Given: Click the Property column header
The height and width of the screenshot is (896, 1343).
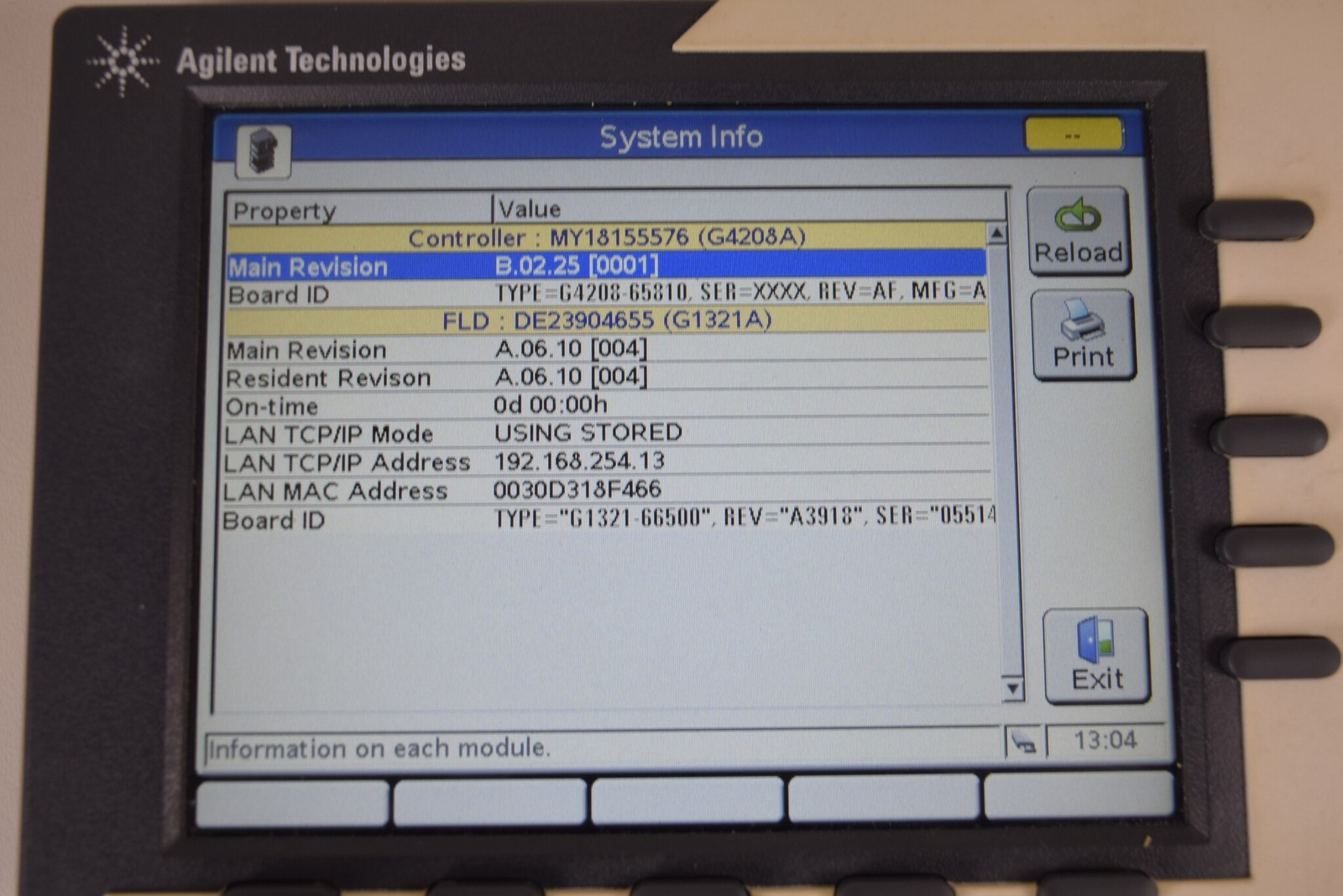Looking at the screenshot, I should [x=359, y=210].
